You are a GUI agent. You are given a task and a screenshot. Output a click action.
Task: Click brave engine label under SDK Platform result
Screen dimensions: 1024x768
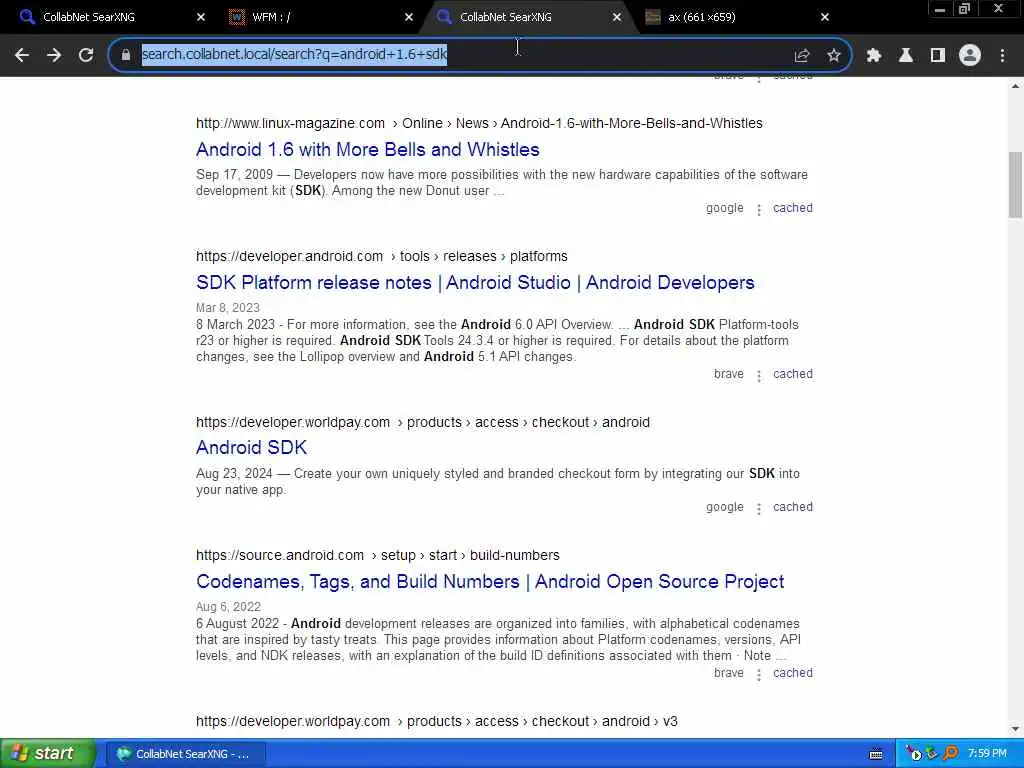pos(728,374)
